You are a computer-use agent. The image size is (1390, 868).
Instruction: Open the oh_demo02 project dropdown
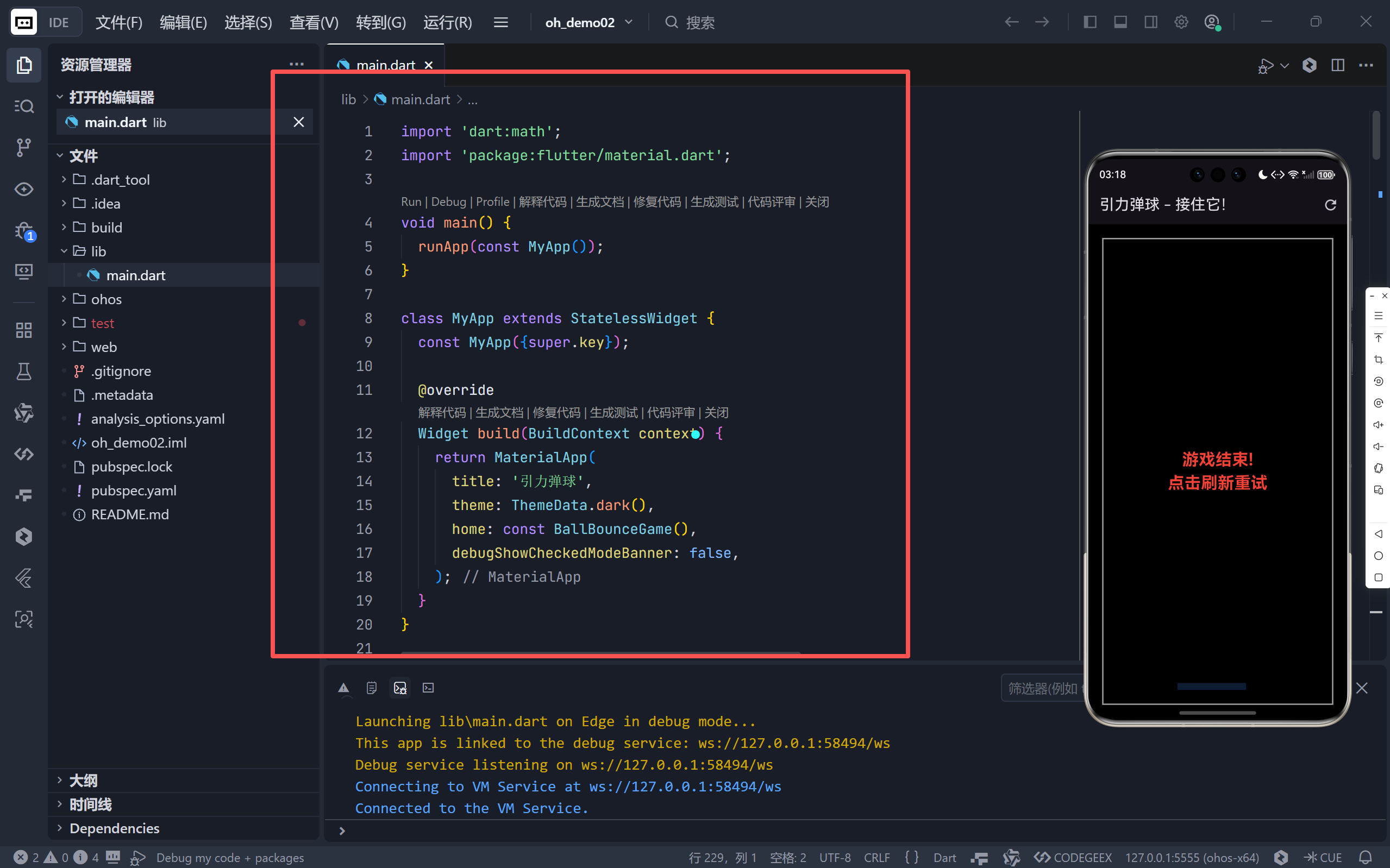point(588,22)
